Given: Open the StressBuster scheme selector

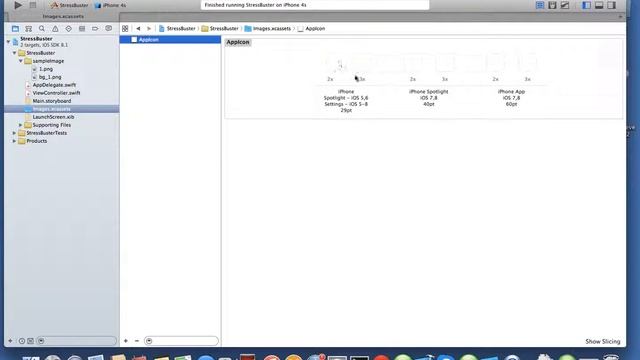Looking at the screenshot, I should [x=69, y=5].
